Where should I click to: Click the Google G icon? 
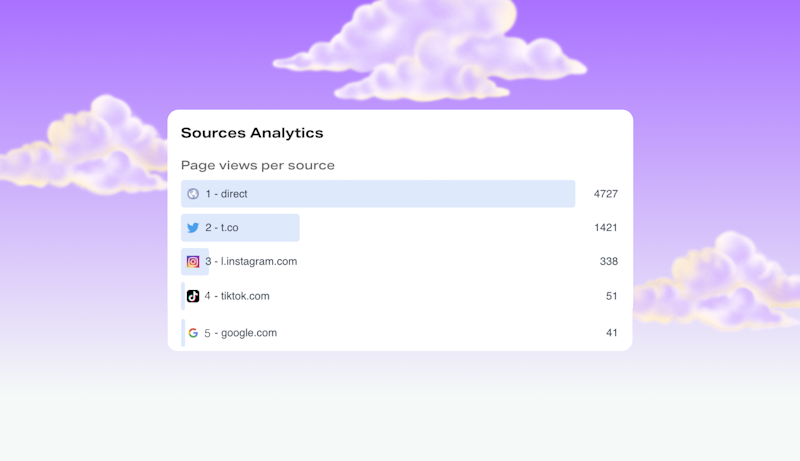coord(193,333)
